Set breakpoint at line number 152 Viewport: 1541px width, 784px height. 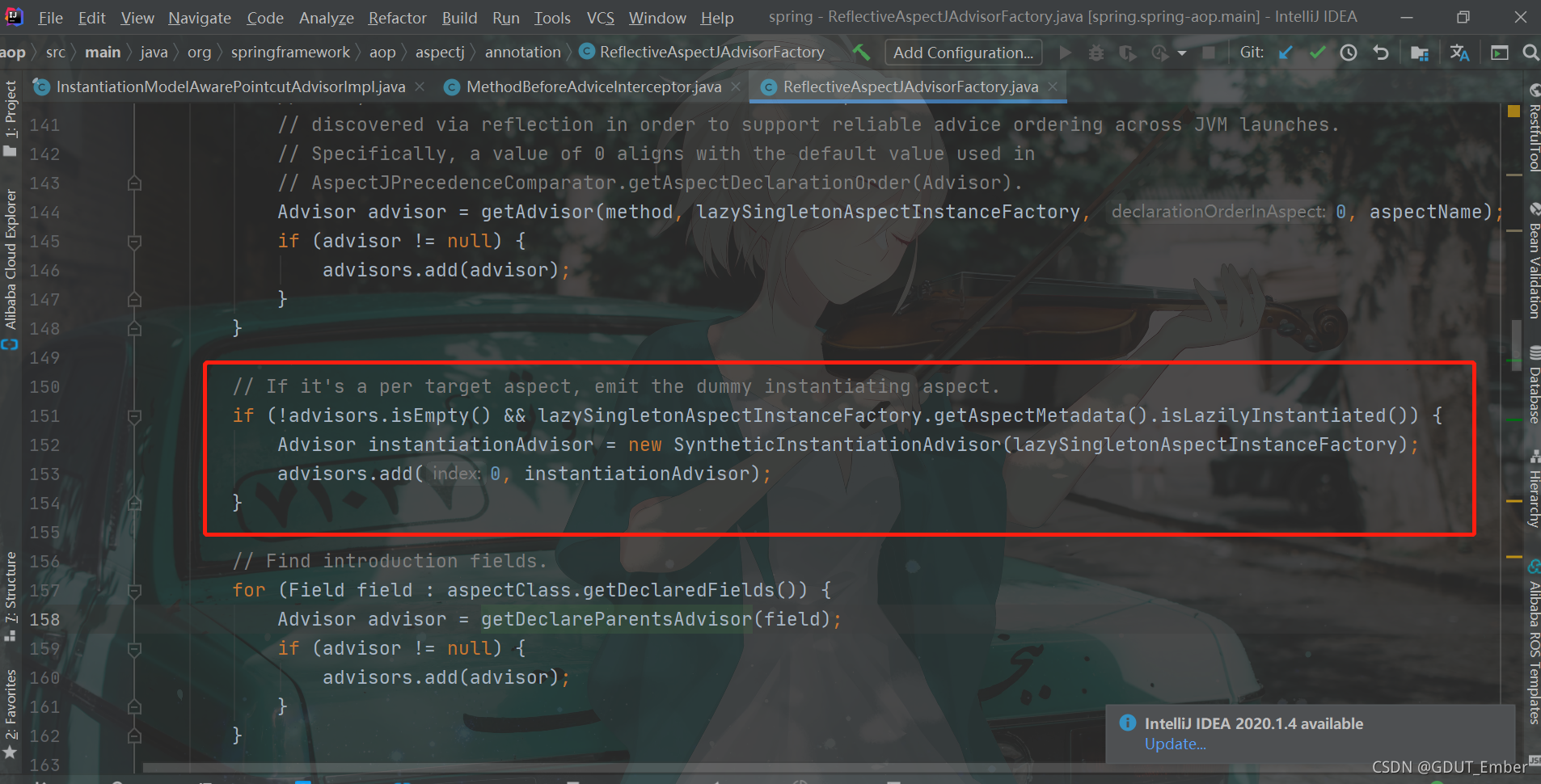point(44,445)
